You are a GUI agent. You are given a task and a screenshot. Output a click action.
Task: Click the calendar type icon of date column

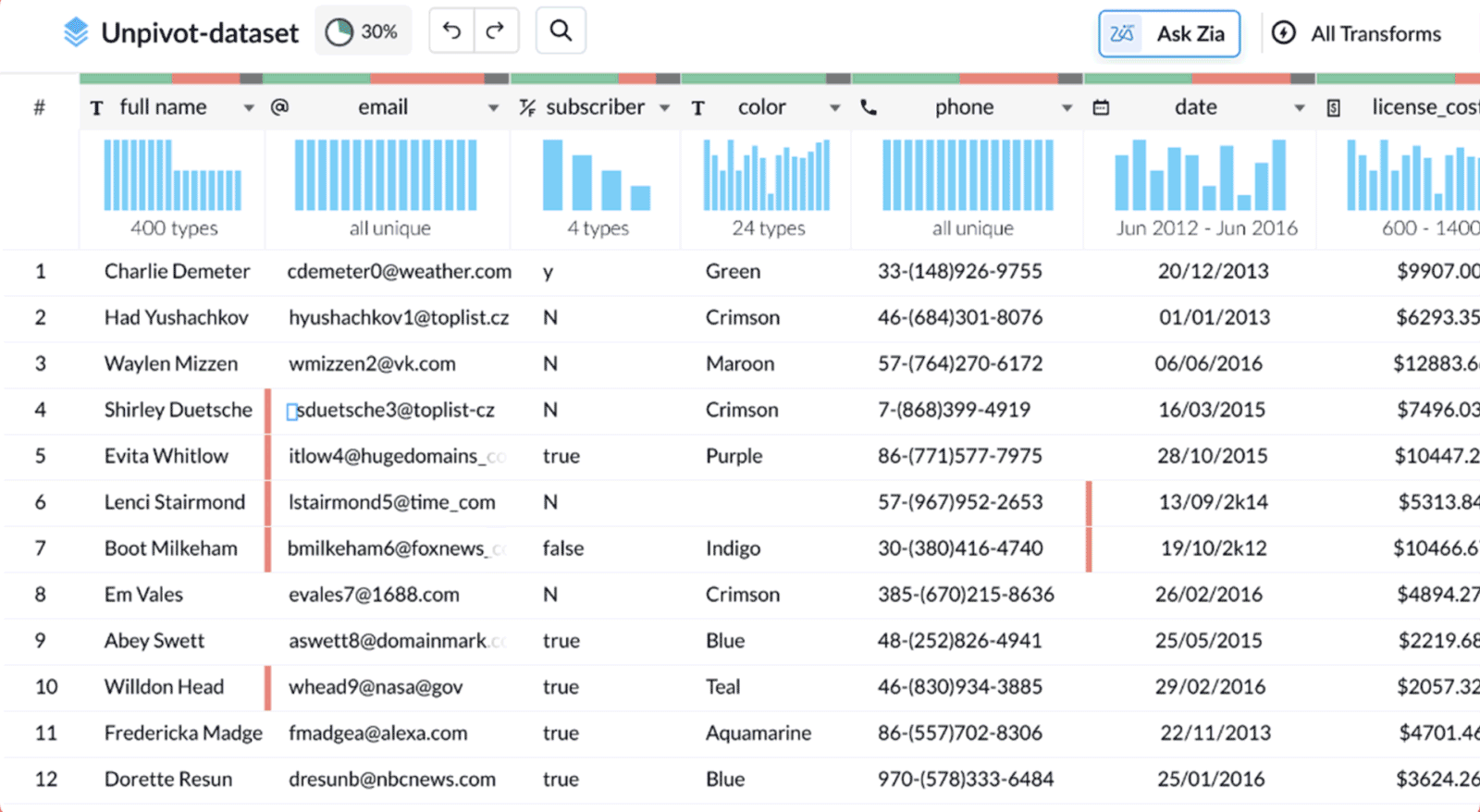pos(1101,108)
